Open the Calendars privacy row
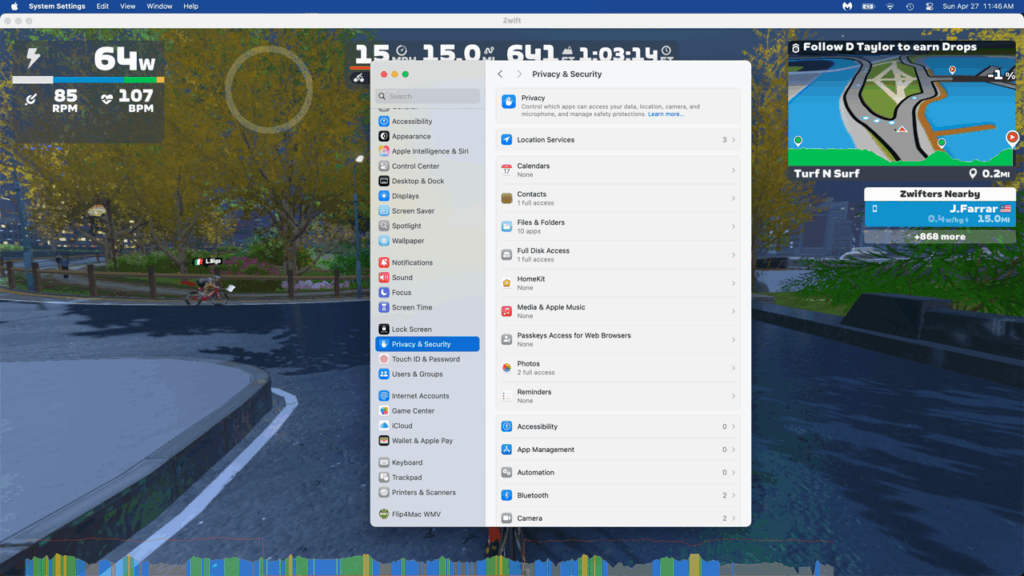Viewport: 1024px width, 576px height. tap(618, 170)
